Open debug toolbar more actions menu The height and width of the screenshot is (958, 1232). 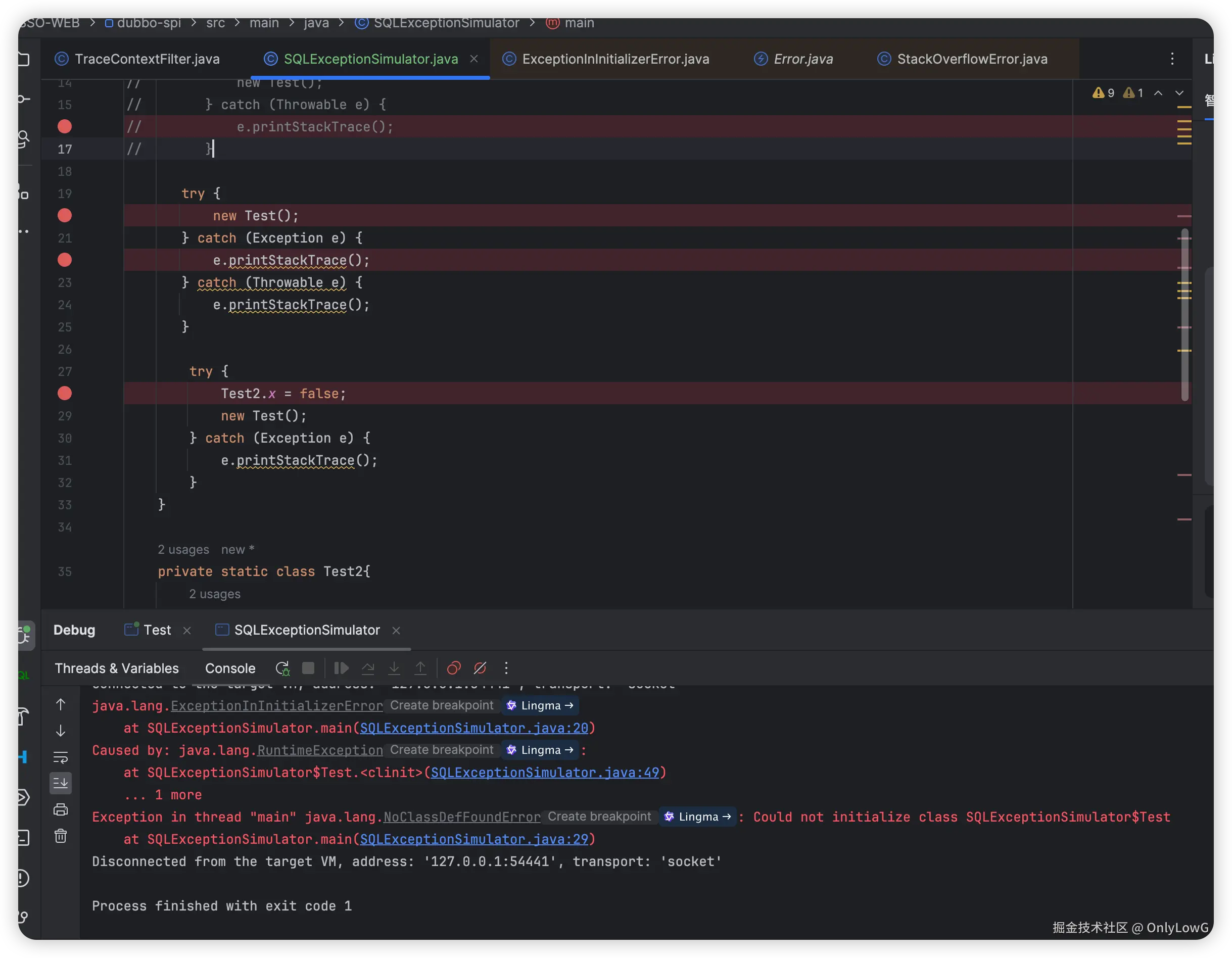(x=506, y=668)
